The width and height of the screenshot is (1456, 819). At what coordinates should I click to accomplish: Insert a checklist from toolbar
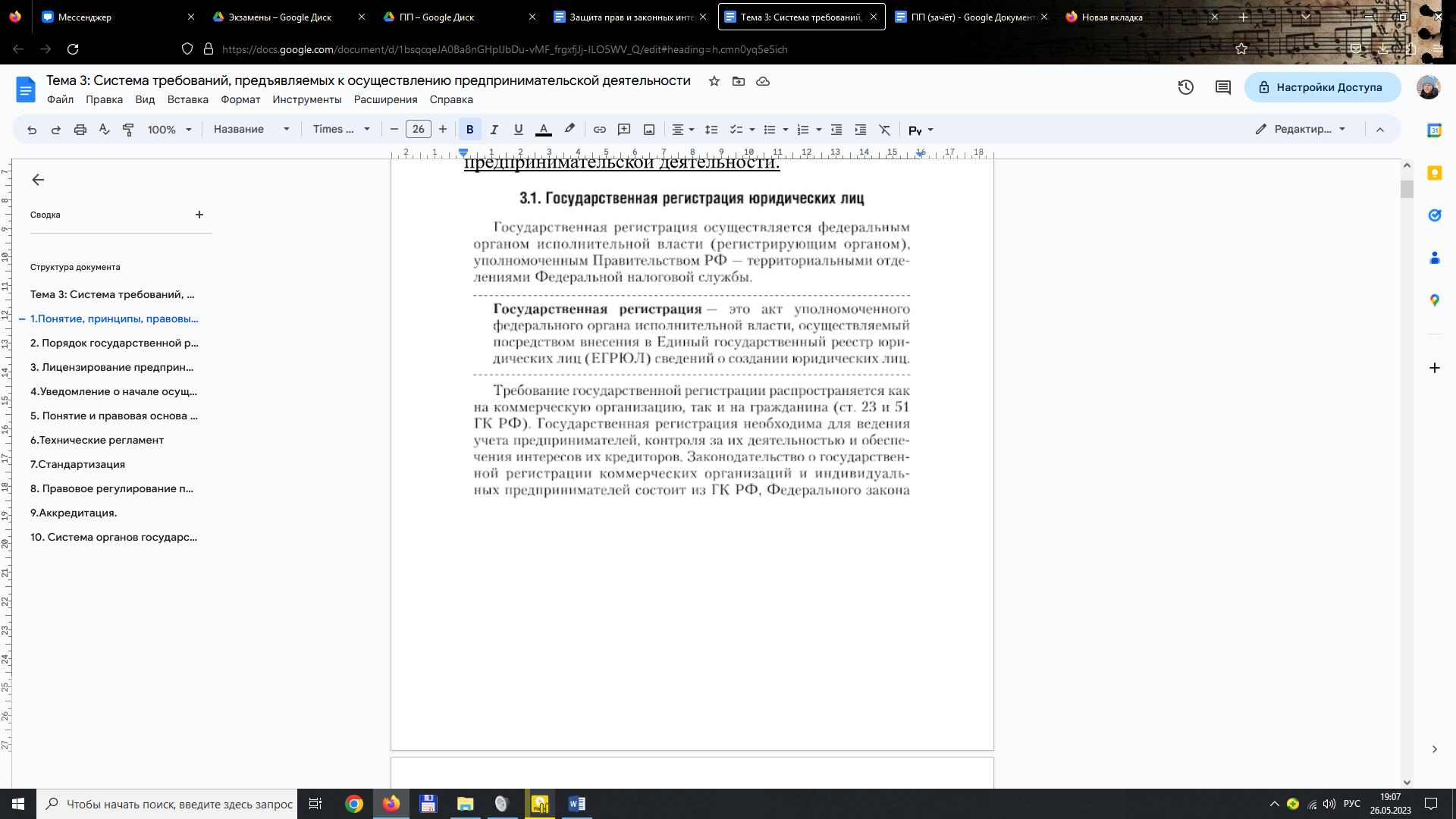736,130
